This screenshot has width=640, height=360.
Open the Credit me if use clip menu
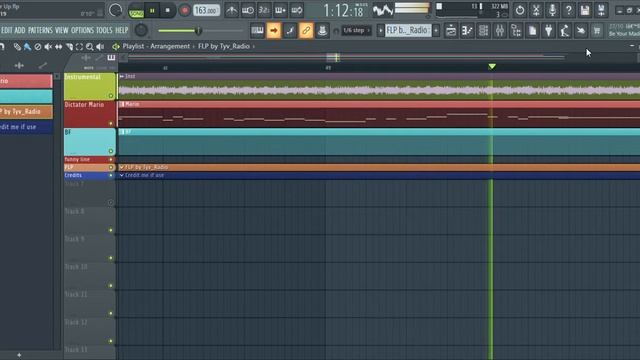point(122,175)
